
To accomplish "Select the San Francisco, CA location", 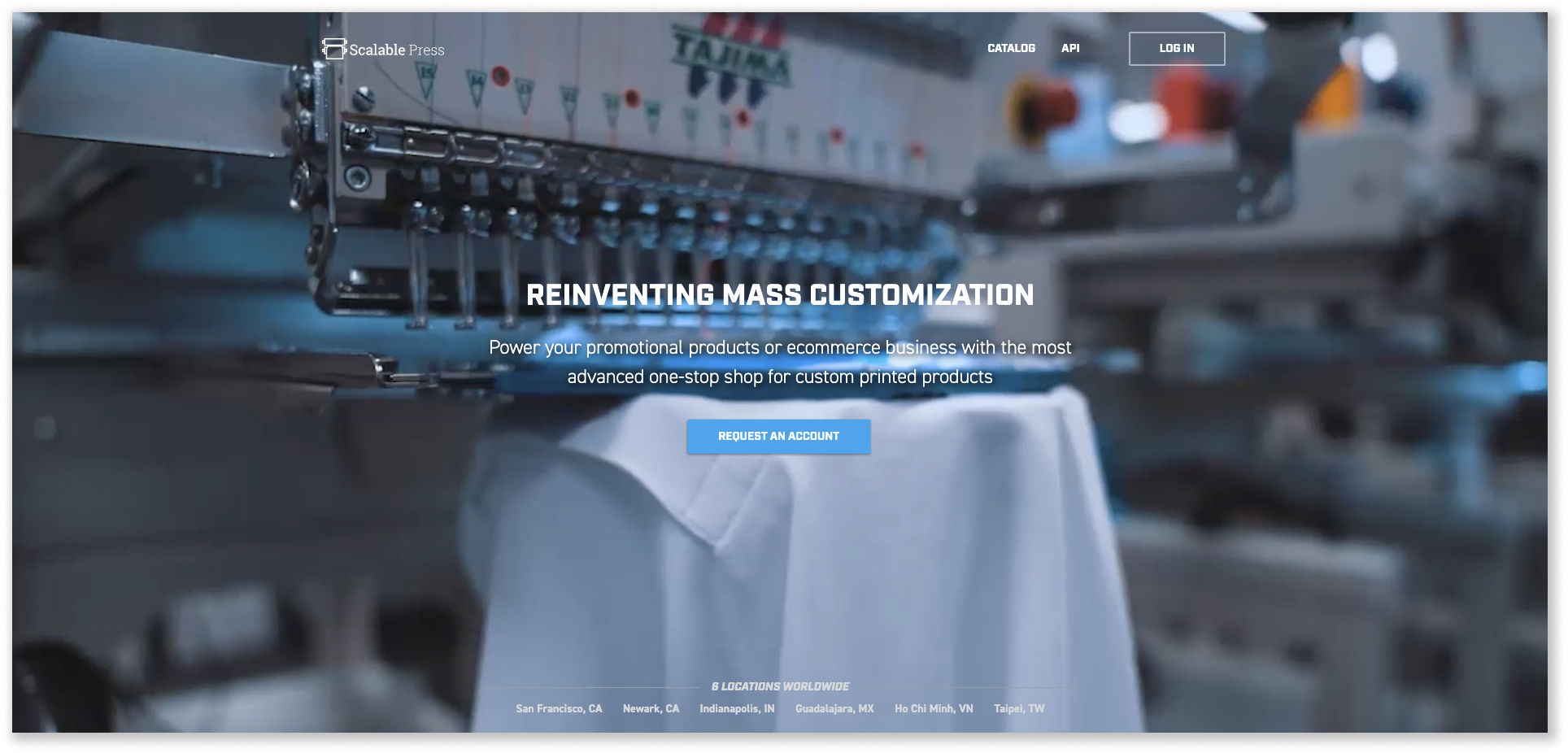I will pyautogui.click(x=559, y=709).
